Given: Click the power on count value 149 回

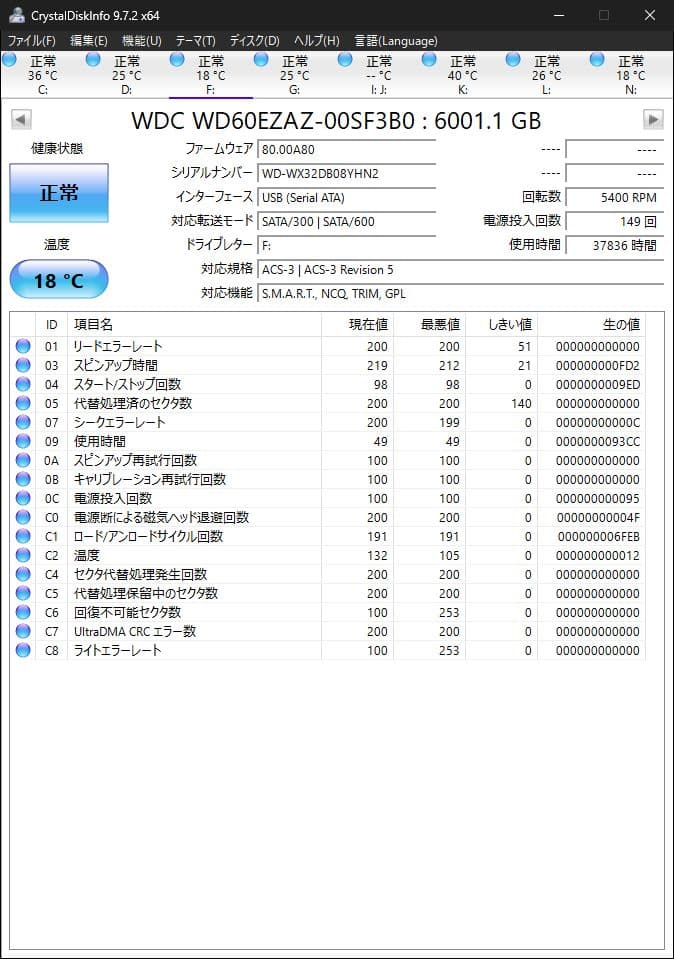Looking at the screenshot, I should click(x=615, y=221).
